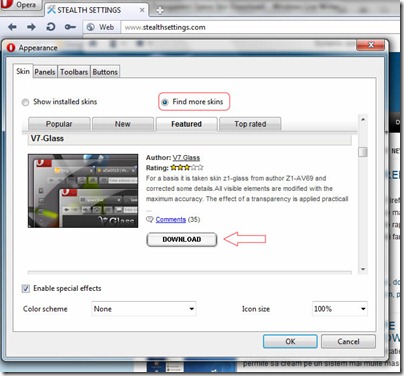Switch to the Skin tab
This screenshot has width=404, height=376.
click(x=23, y=71)
